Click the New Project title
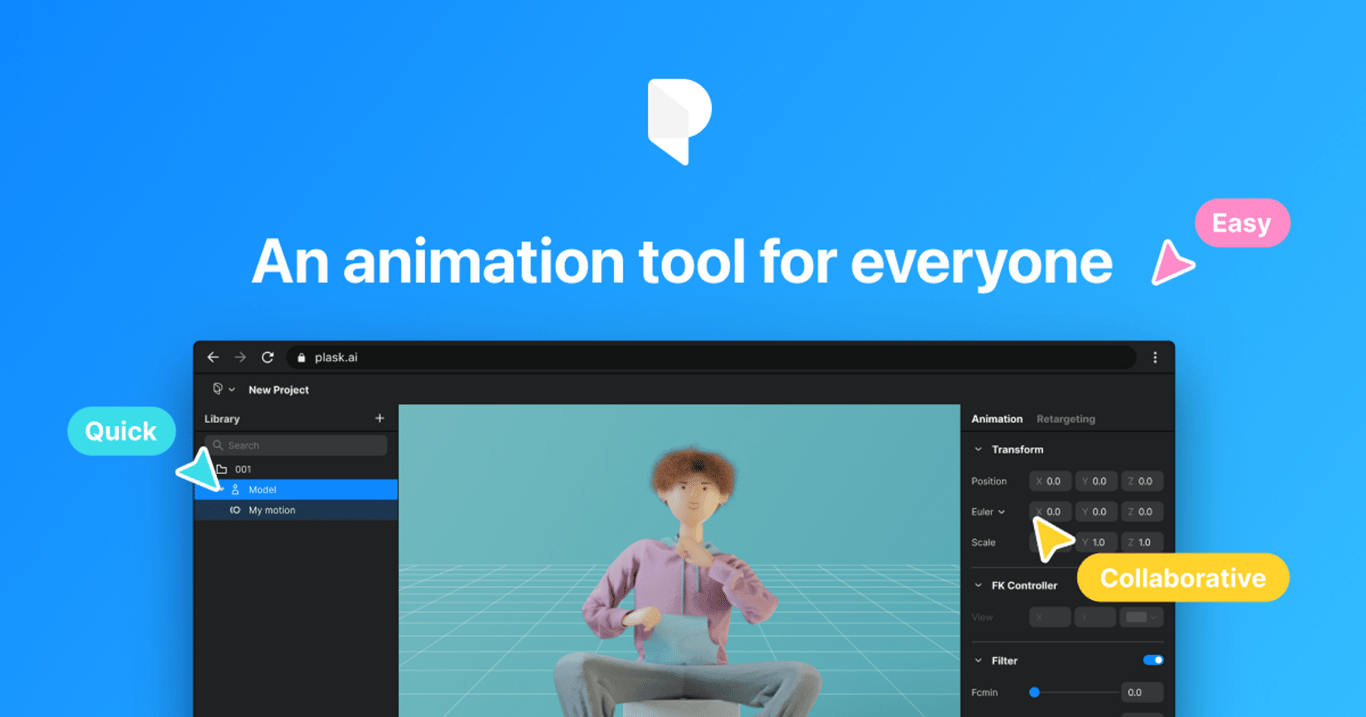The height and width of the screenshot is (717, 1366). click(x=278, y=390)
